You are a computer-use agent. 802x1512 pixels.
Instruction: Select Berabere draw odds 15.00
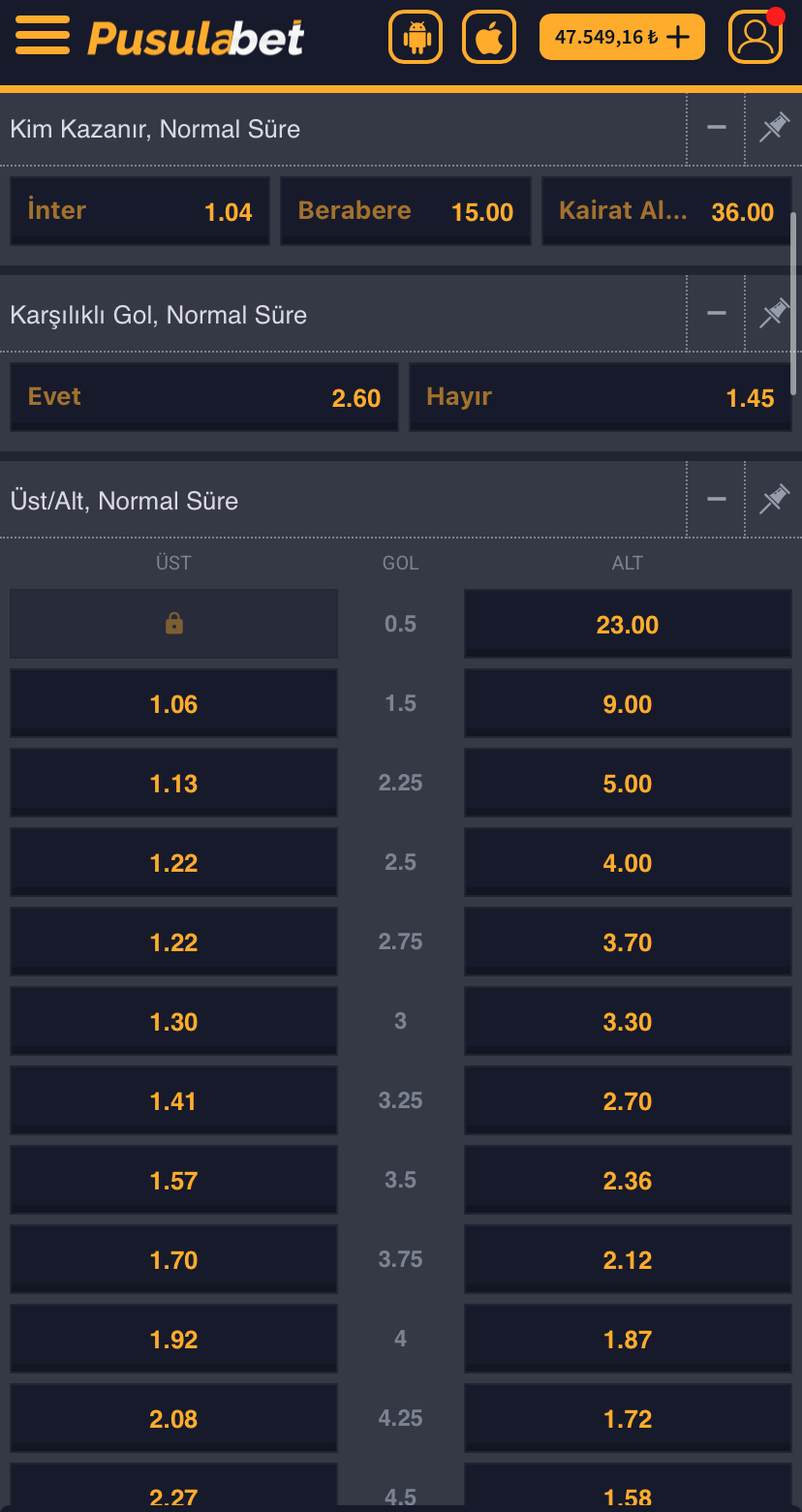point(406,211)
